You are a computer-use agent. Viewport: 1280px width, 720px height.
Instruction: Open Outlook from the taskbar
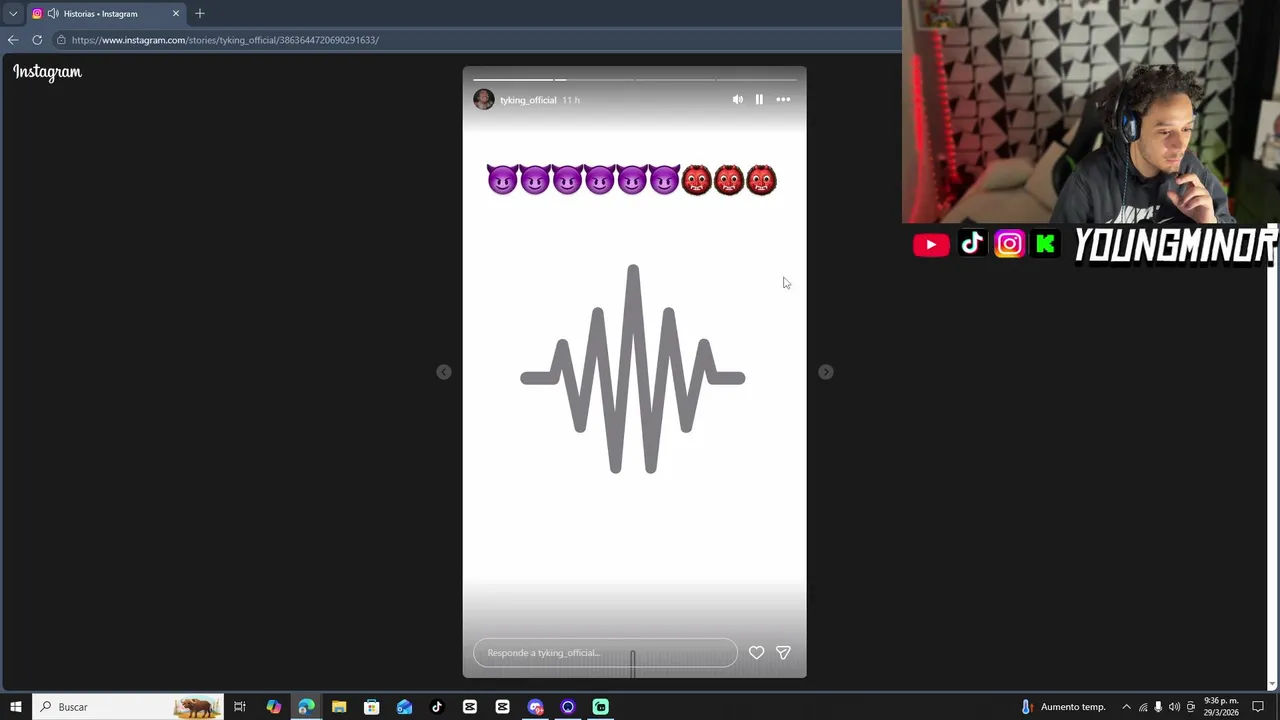404,707
